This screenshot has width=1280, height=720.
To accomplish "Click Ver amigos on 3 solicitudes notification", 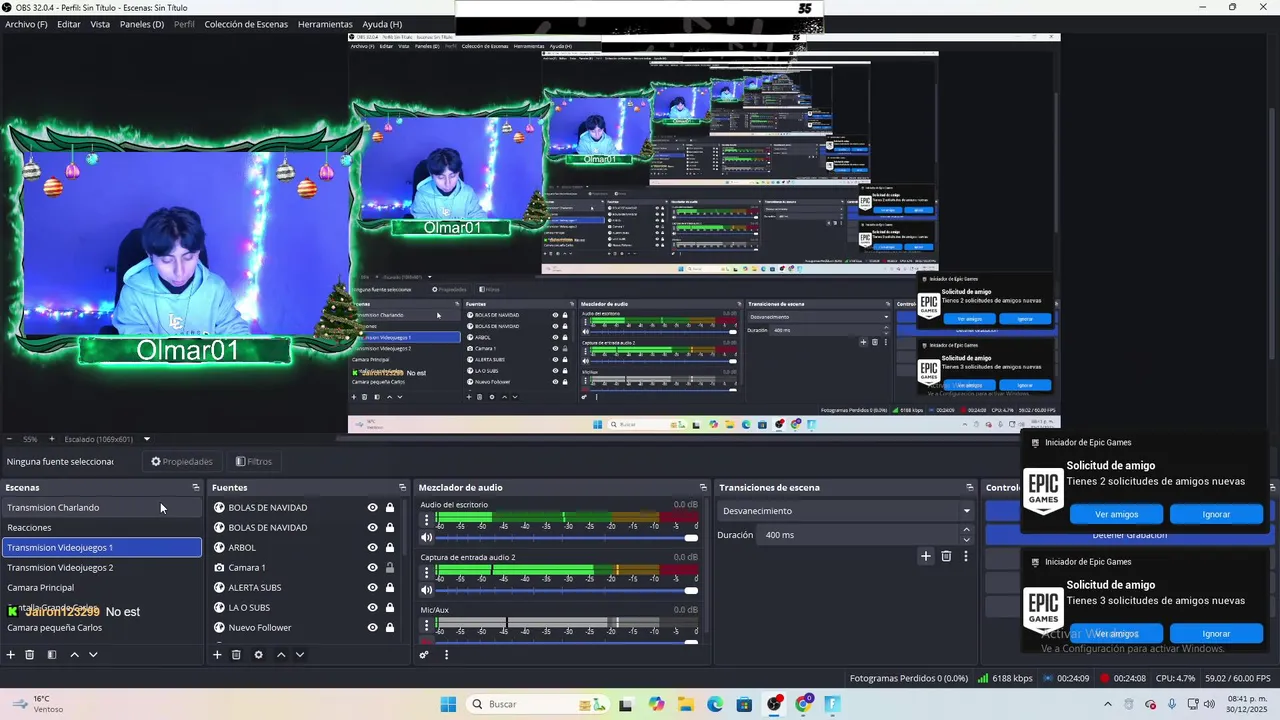I will pyautogui.click(x=1116, y=634).
